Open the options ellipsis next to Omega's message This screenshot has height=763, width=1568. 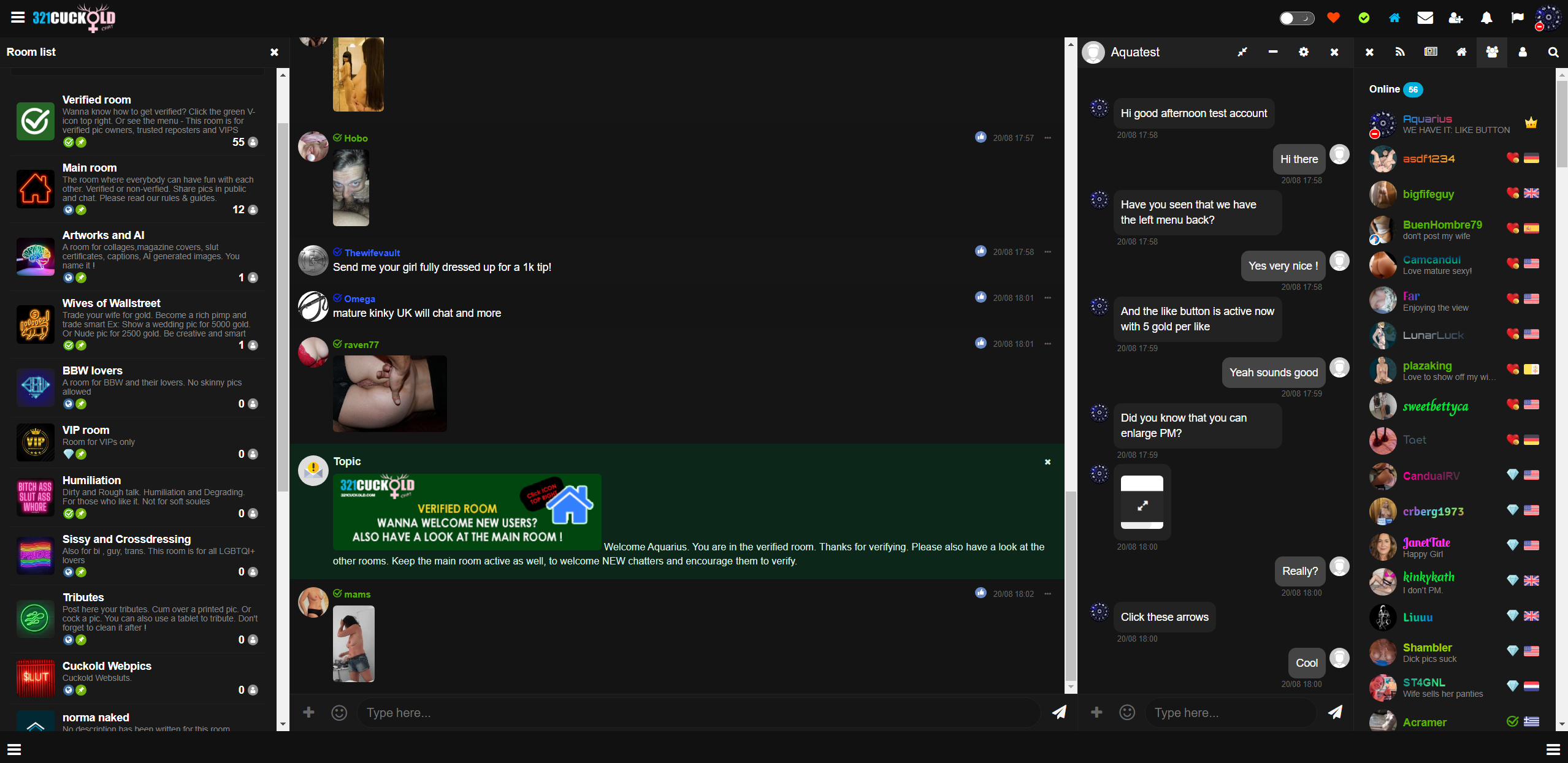click(x=1048, y=298)
